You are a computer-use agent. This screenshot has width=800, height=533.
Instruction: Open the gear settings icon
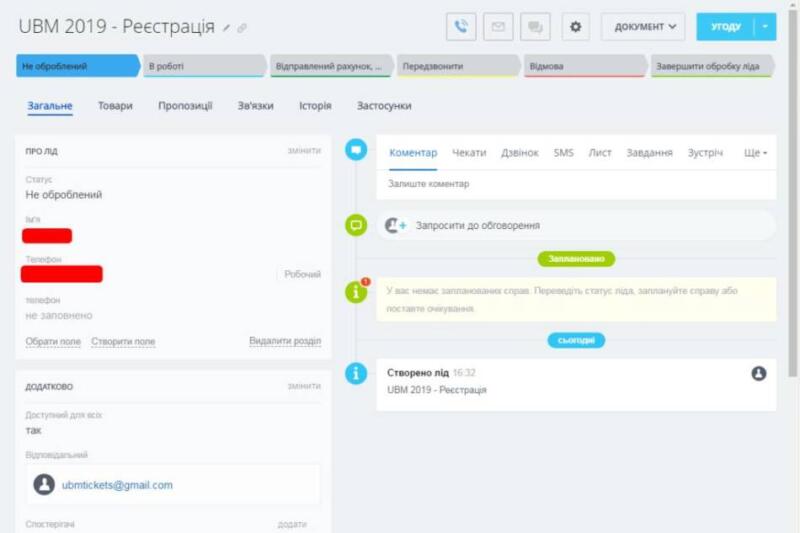[x=575, y=27]
